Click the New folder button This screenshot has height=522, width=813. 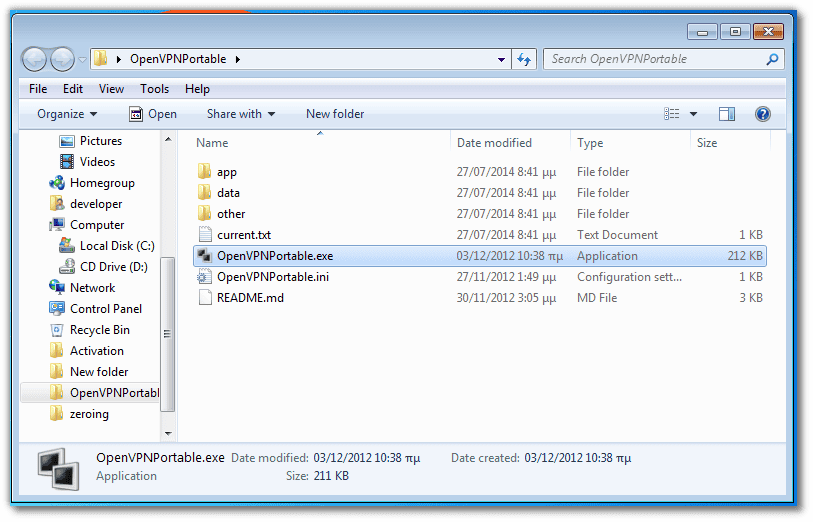tap(335, 114)
